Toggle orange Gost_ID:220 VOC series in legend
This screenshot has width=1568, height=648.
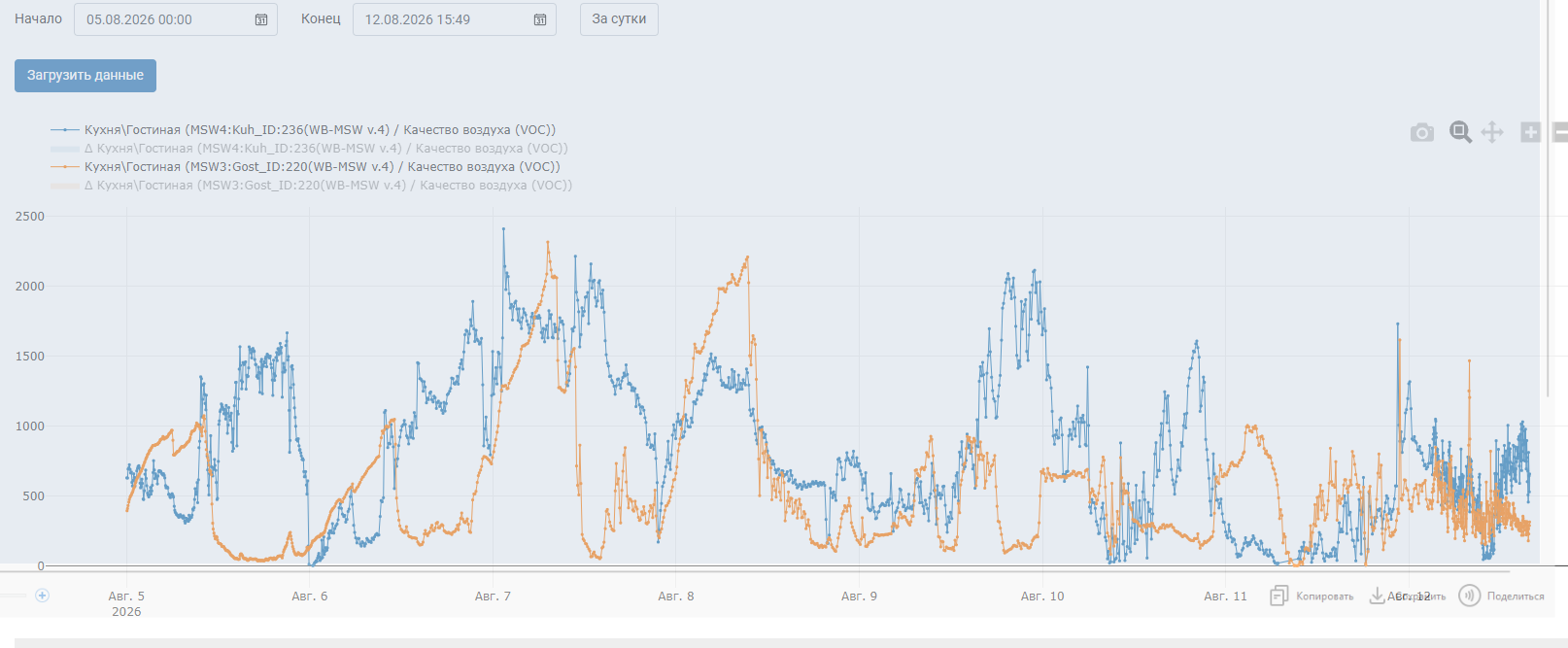click(305, 166)
